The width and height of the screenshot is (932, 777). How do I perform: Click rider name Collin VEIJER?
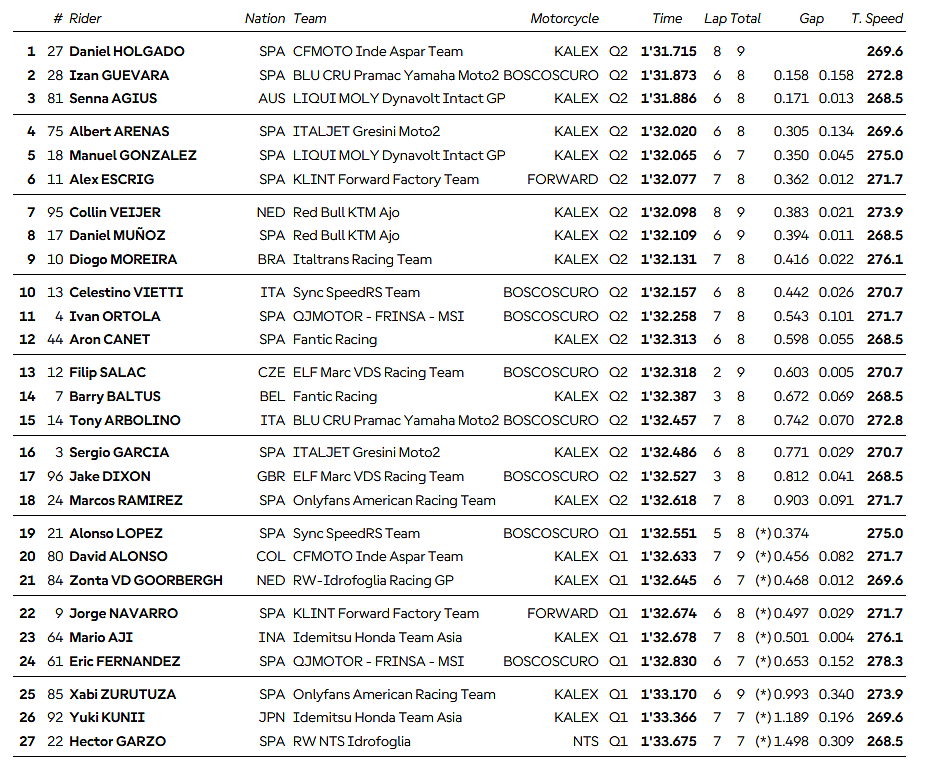tap(115, 212)
